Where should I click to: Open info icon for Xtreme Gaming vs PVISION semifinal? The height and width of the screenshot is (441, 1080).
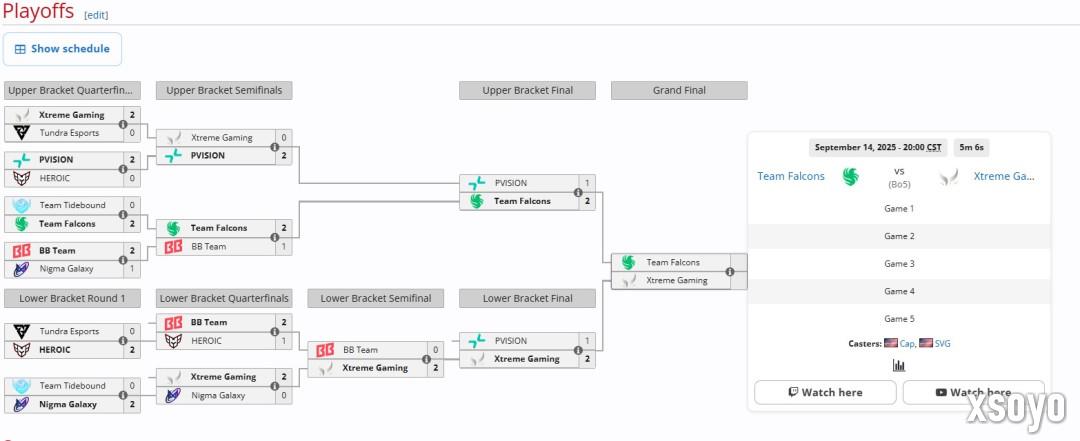point(274,147)
